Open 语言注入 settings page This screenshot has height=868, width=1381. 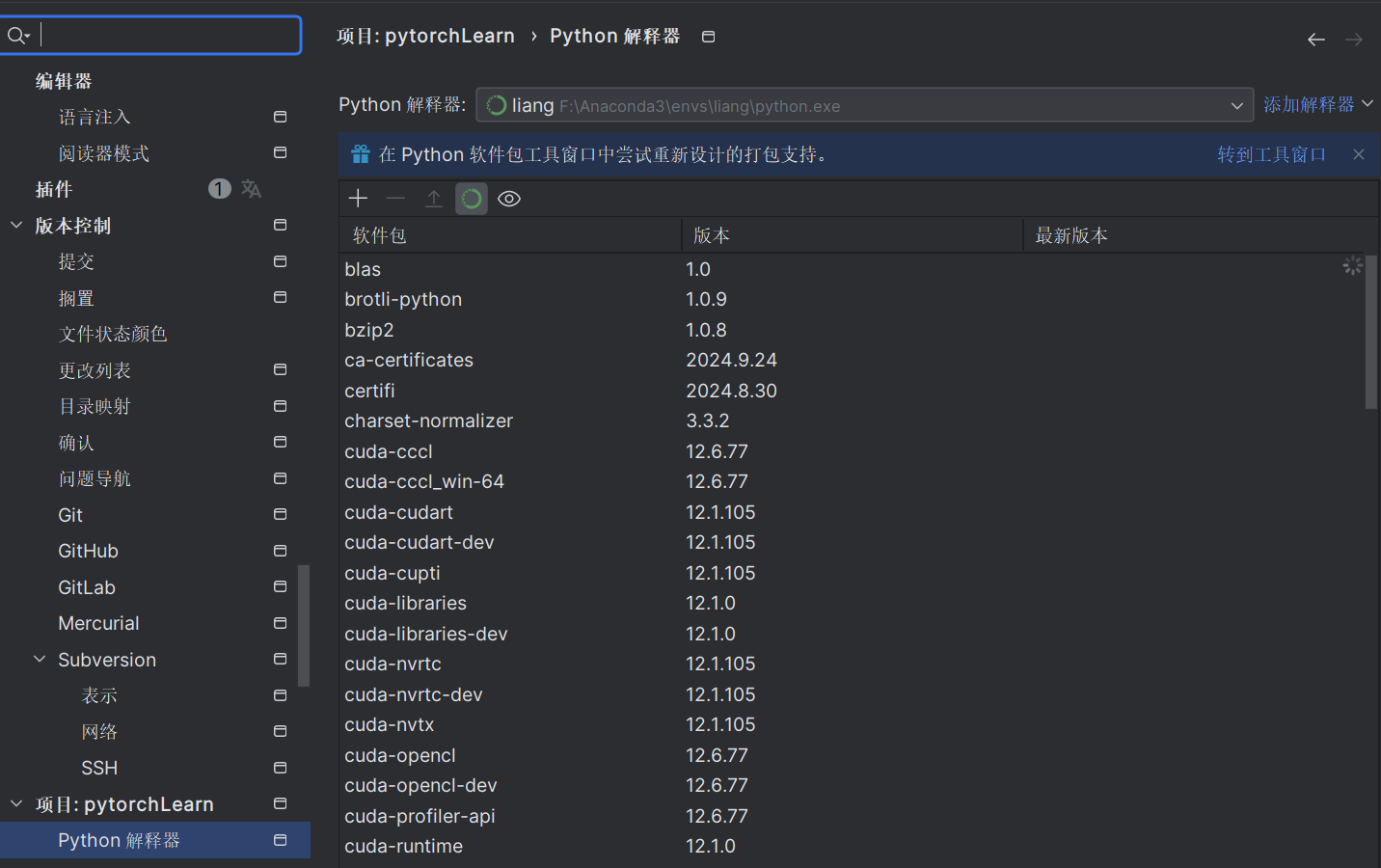[95, 117]
